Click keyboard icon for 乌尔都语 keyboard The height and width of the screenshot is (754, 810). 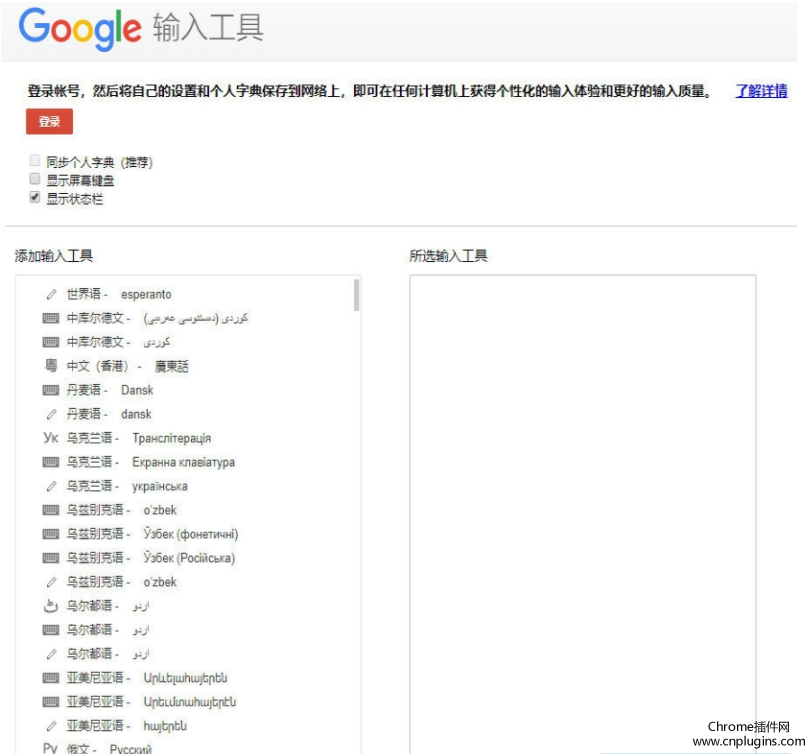point(51,630)
